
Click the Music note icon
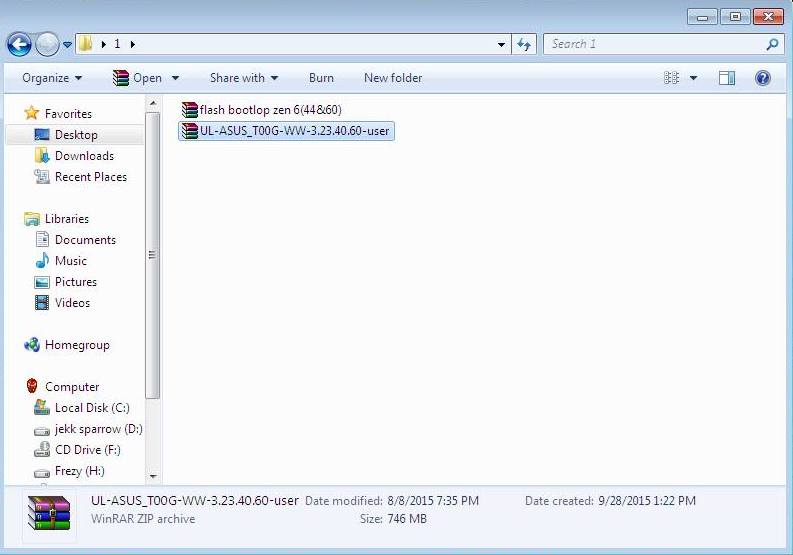[x=42, y=261]
